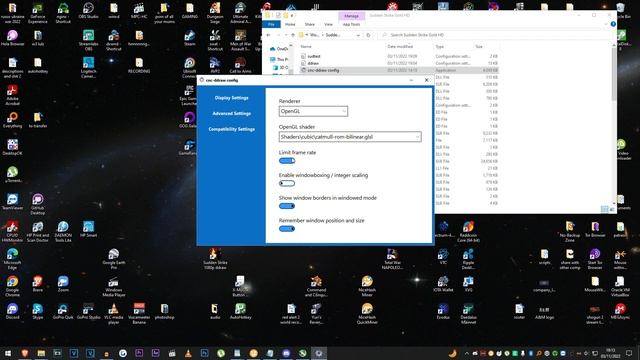Open Steam desktop shortcut

point(189,38)
